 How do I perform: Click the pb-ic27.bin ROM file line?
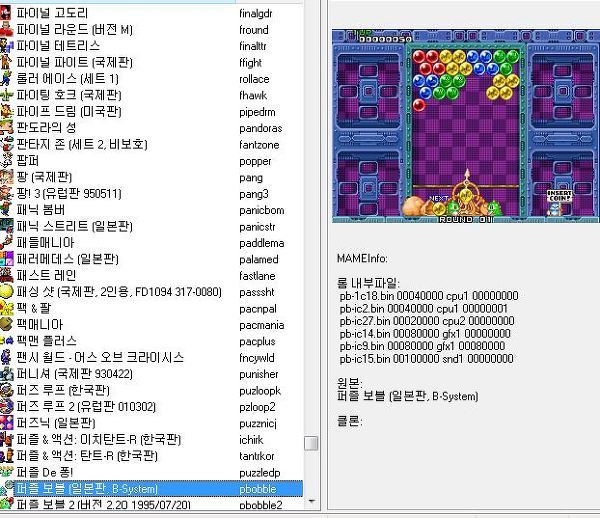[427, 321]
